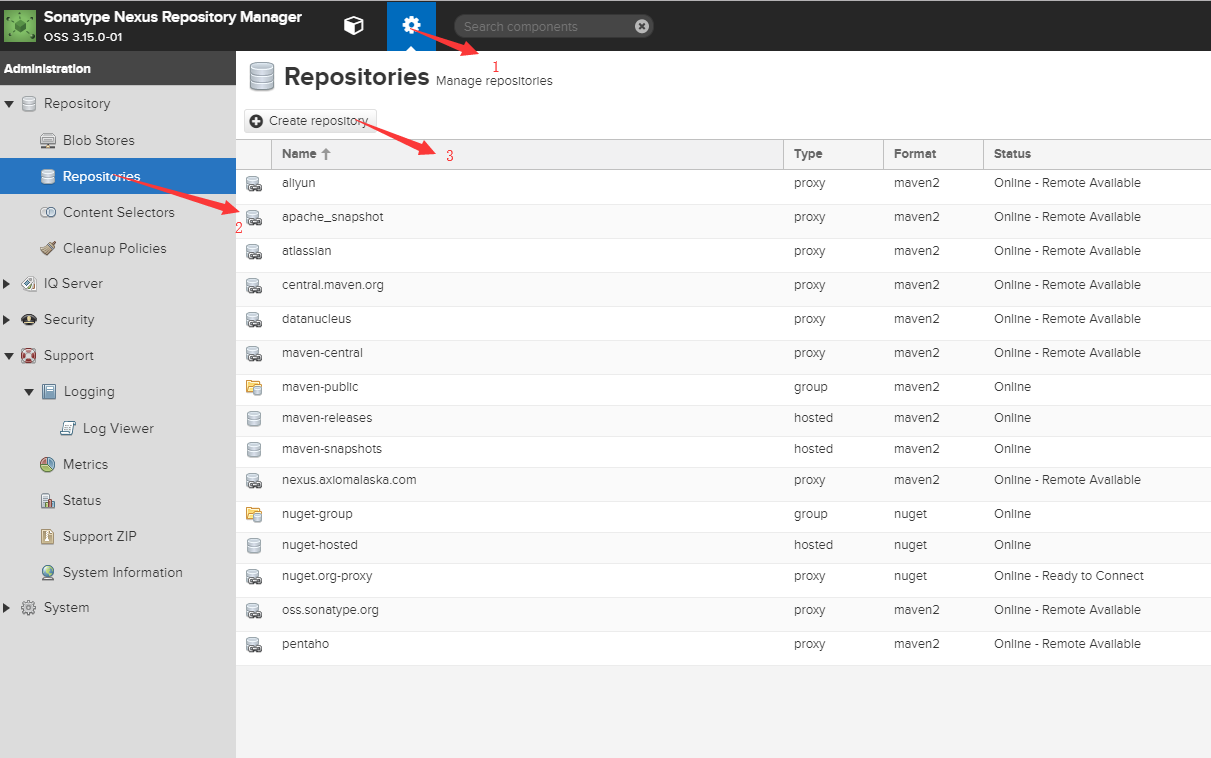Viewport: 1211px width, 758px height.
Task: Open the maven-releases repository name
Action: (x=327, y=418)
